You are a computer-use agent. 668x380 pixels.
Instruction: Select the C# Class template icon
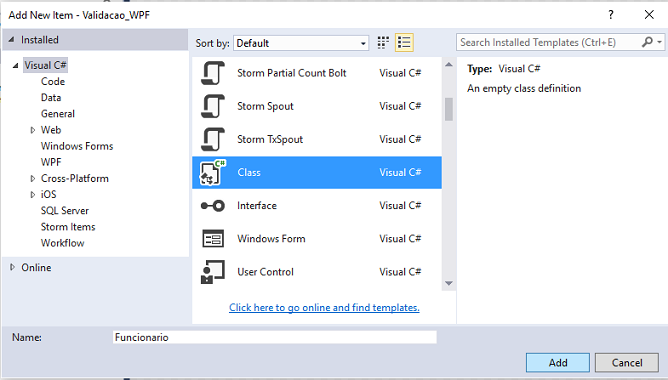tap(213, 173)
